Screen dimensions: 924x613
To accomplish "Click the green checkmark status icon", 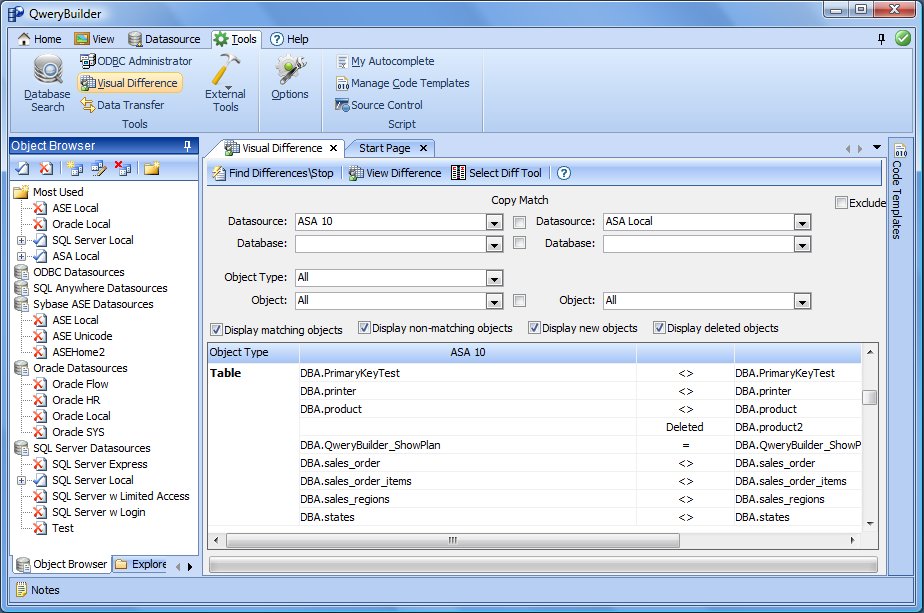I will [903, 38].
